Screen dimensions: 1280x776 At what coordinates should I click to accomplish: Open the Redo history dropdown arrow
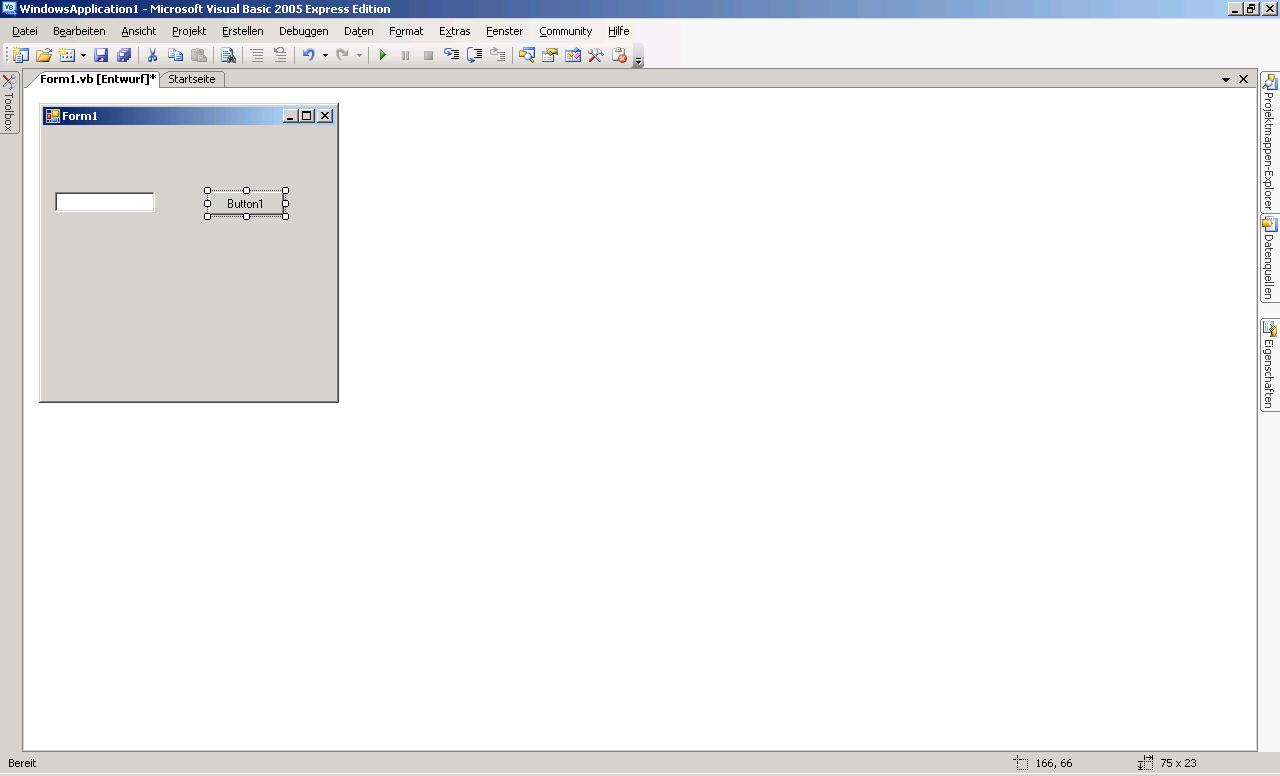tap(359, 56)
